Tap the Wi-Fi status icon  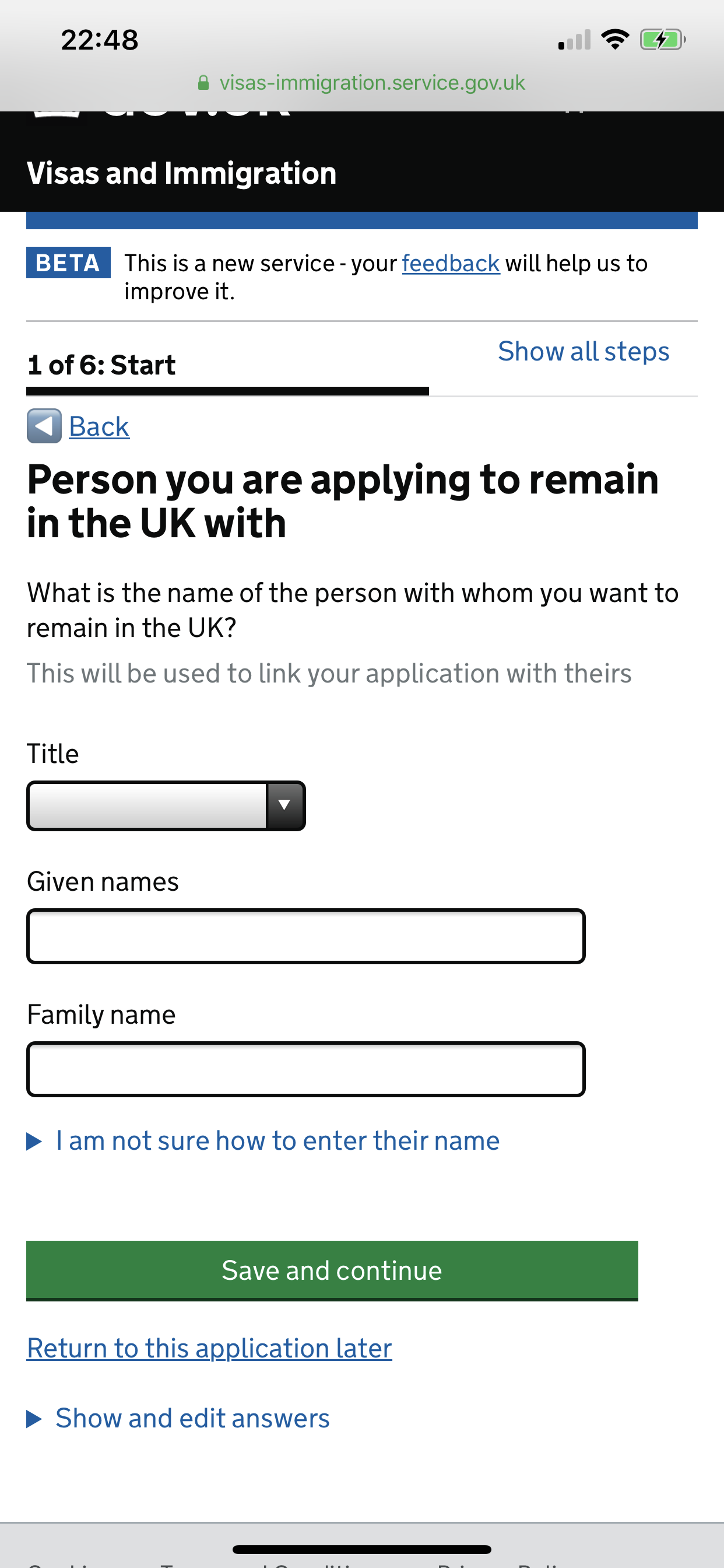[614, 40]
